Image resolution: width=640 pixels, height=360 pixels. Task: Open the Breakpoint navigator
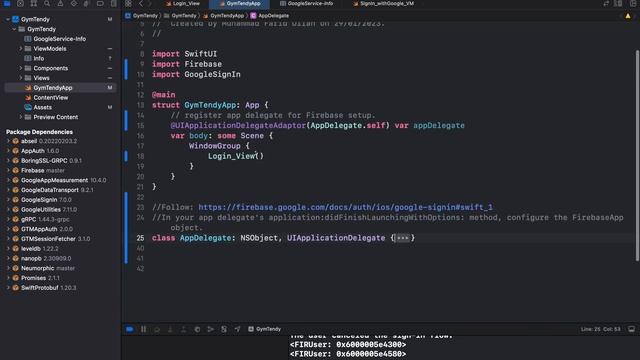point(100,3)
